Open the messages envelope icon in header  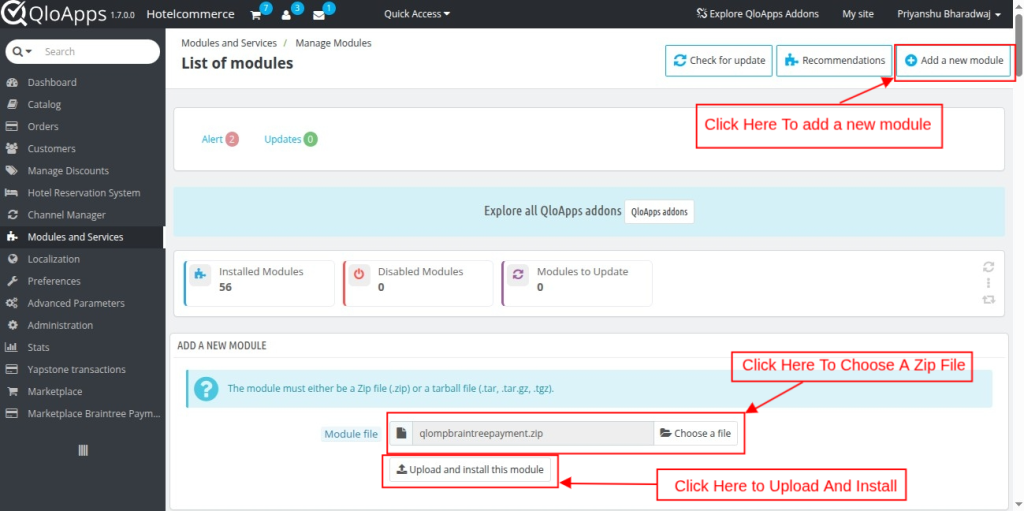pyautogui.click(x=319, y=15)
